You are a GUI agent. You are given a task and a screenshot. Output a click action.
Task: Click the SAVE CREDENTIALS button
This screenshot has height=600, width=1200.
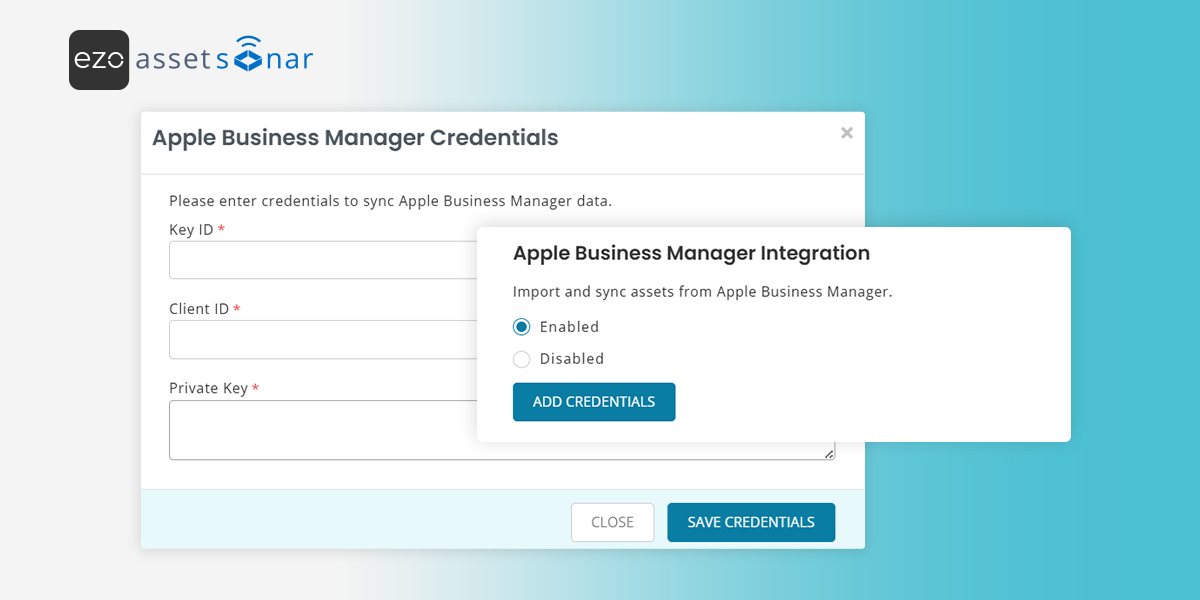[x=751, y=522]
